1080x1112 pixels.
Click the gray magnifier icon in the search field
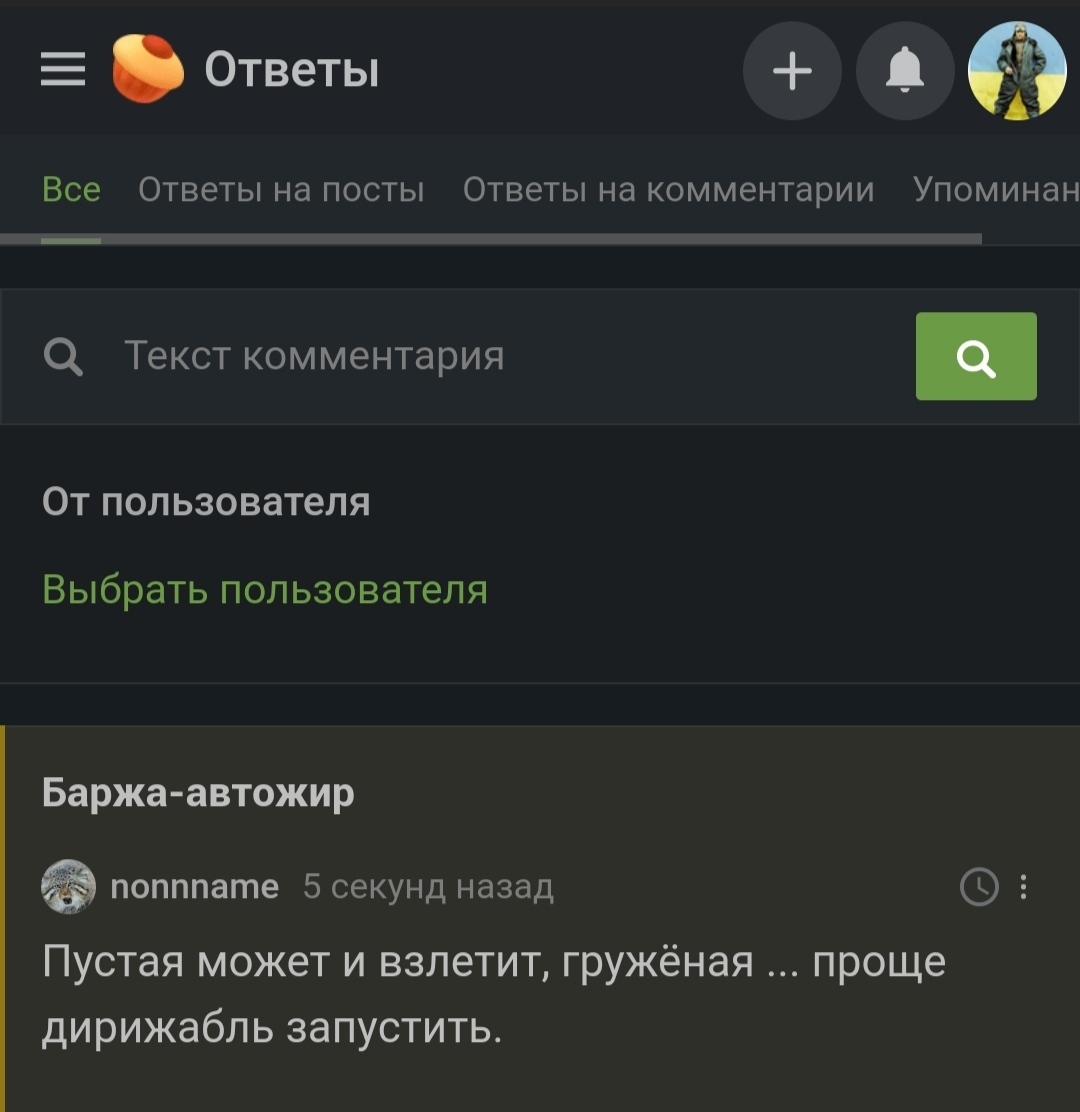click(64, 356)
